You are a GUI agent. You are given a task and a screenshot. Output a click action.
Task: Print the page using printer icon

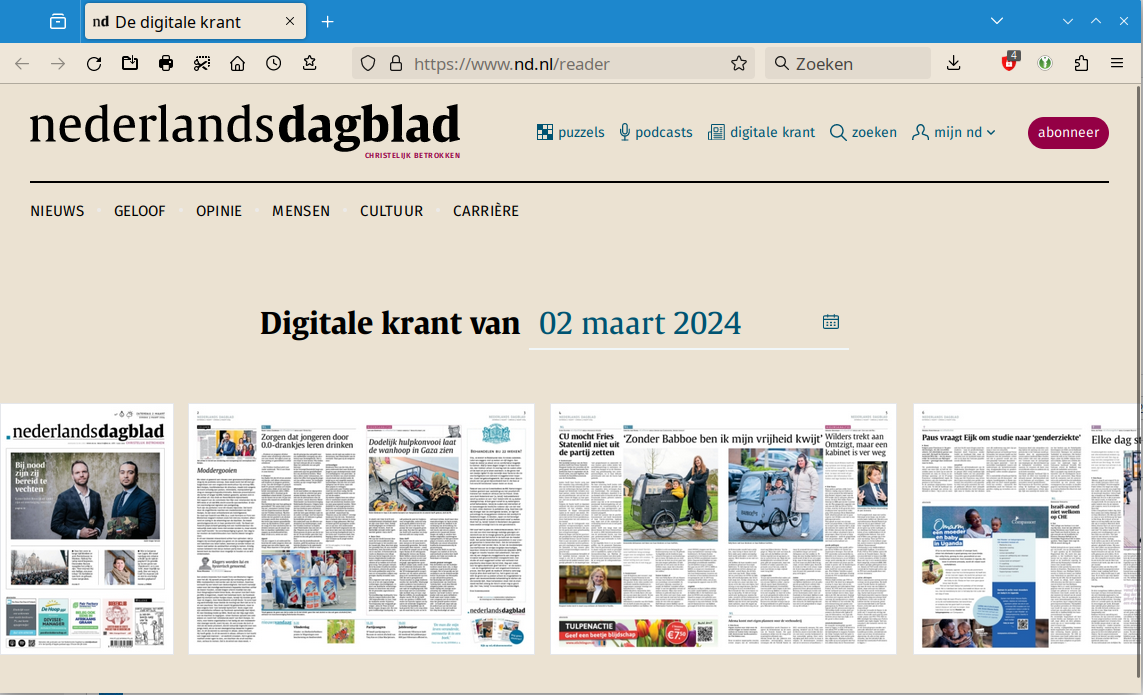click(166, 64)
